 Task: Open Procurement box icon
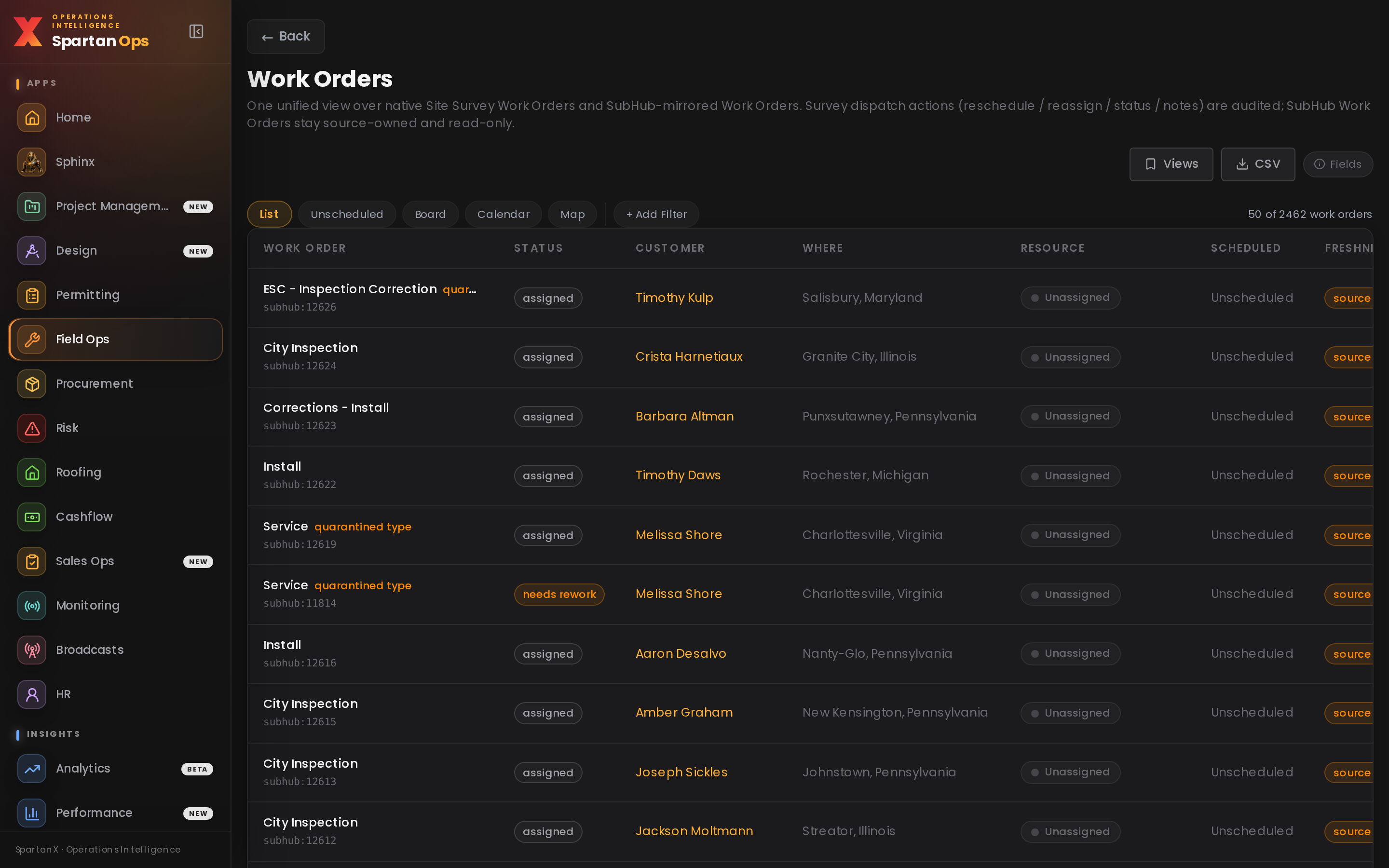(32, 384)
